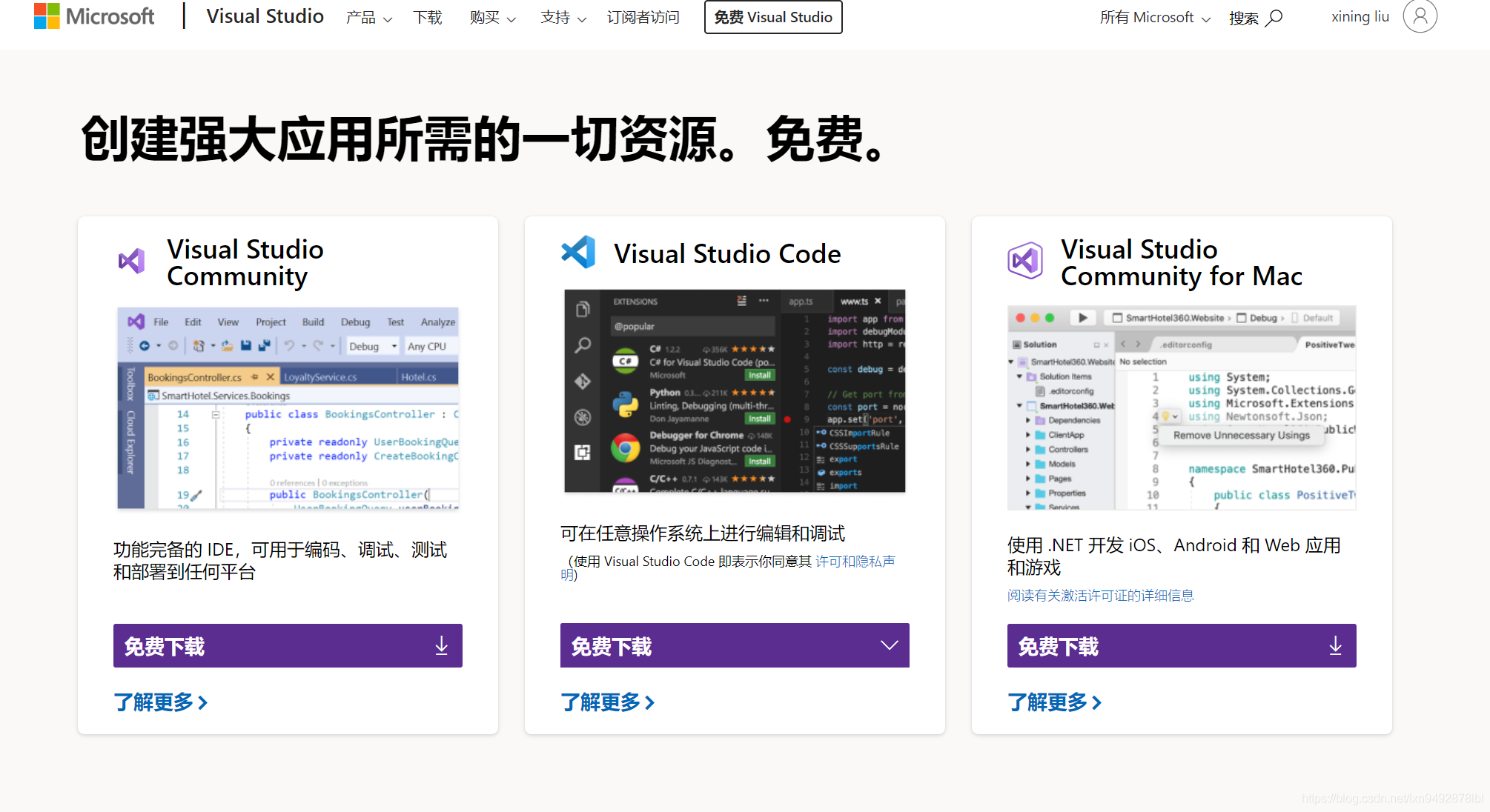Open 订阅者访问 navigation item

click(x=643, y=18)
